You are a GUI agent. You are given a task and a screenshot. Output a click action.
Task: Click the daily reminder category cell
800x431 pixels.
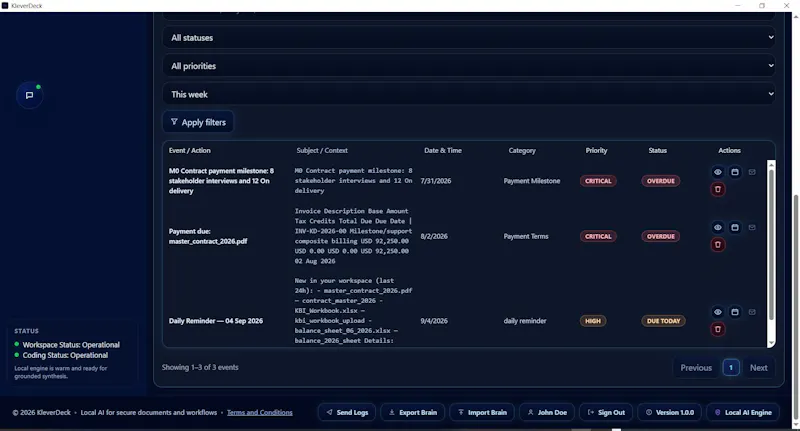[525, 321]
